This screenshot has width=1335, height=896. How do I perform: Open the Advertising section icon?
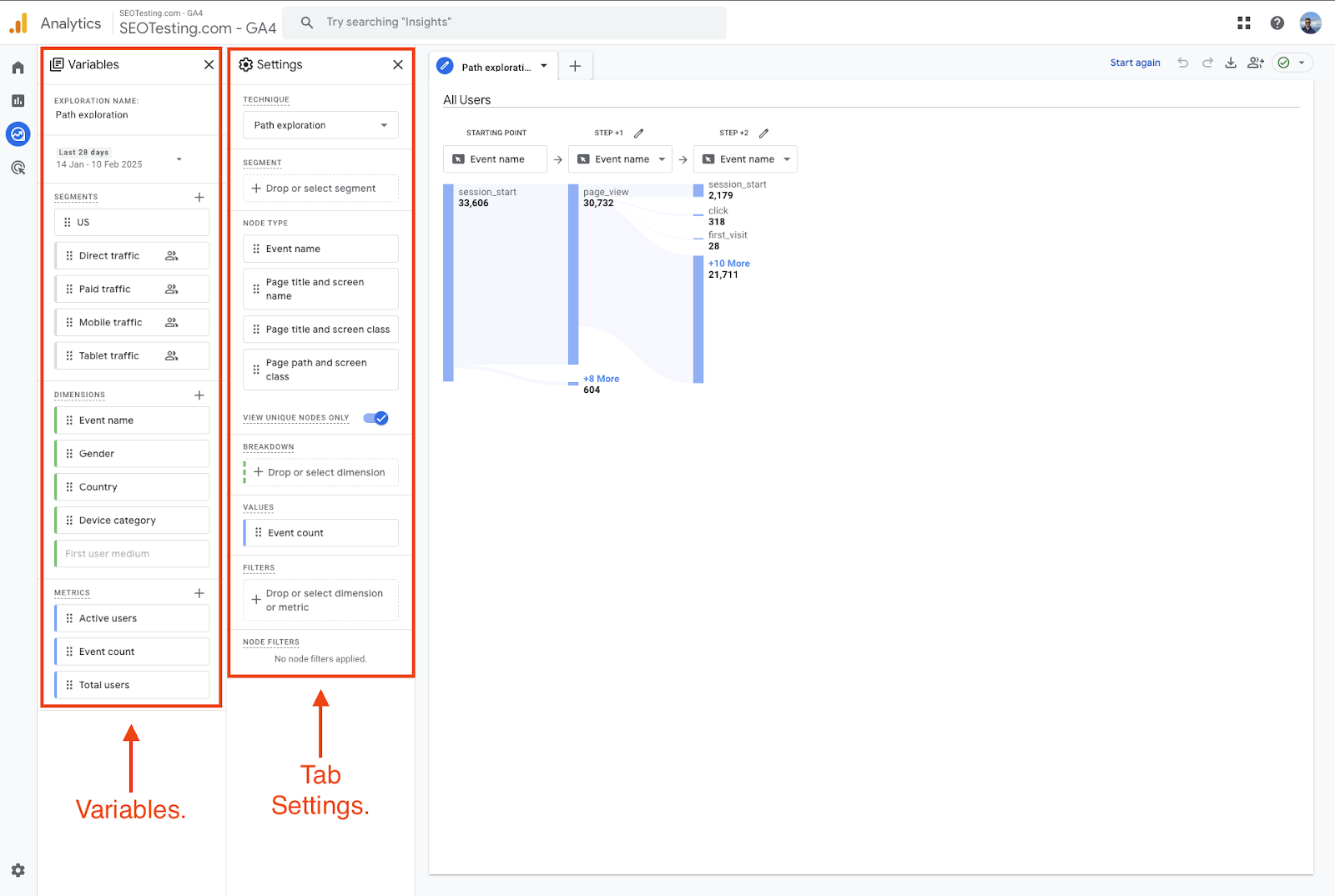click(18, 168)
